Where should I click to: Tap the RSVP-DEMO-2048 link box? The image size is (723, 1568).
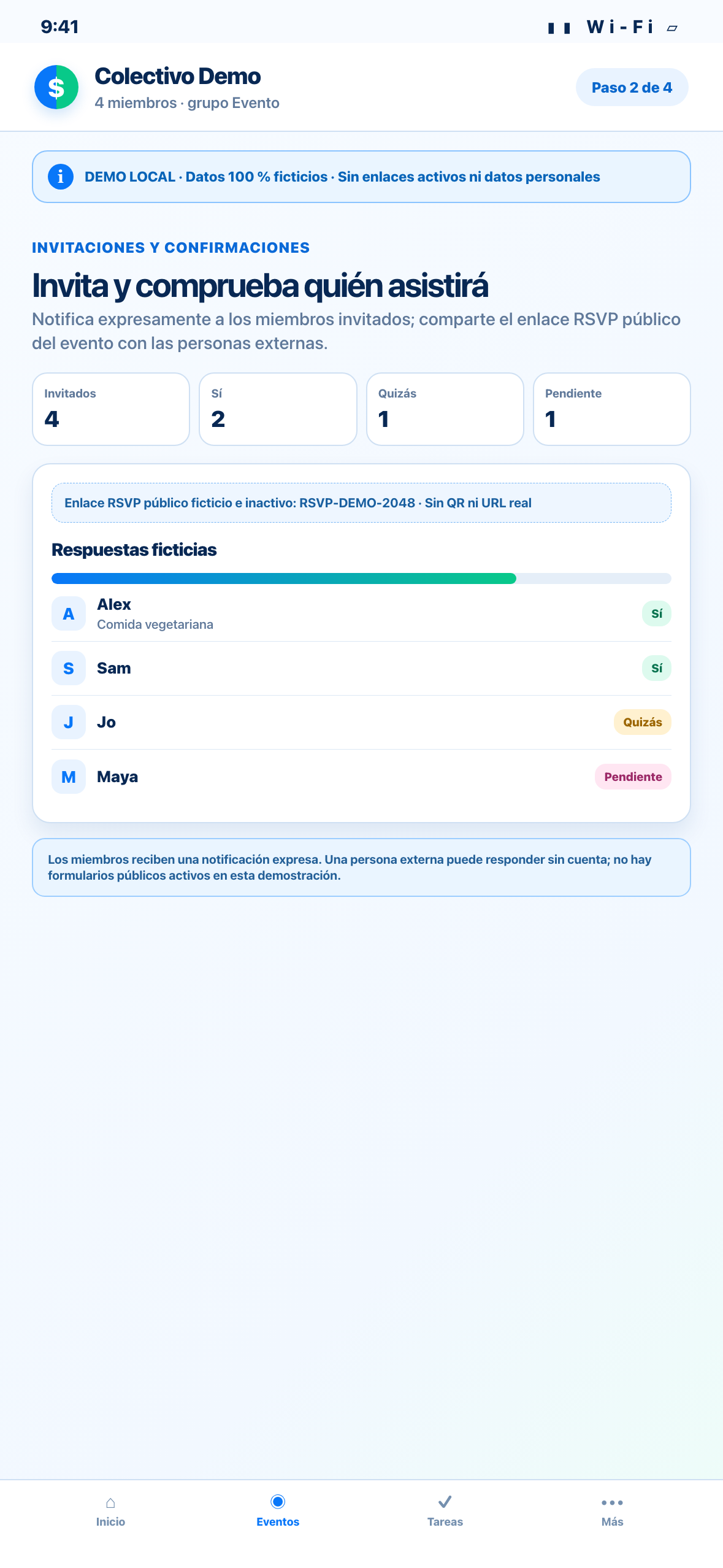361,503
